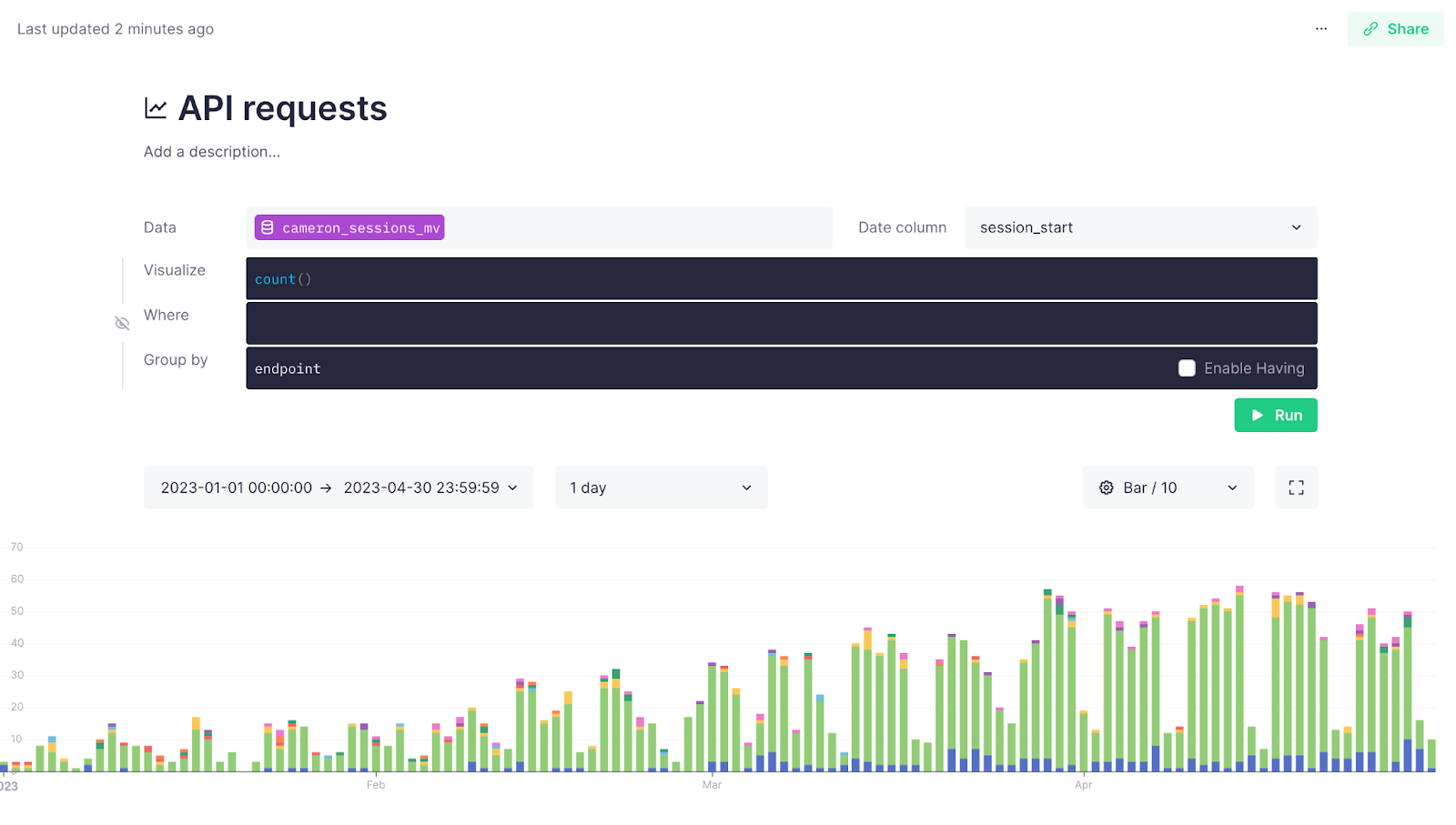Click the link icon in Share button
This screenshot has height=825, width=1456.
coord(1370,29)
